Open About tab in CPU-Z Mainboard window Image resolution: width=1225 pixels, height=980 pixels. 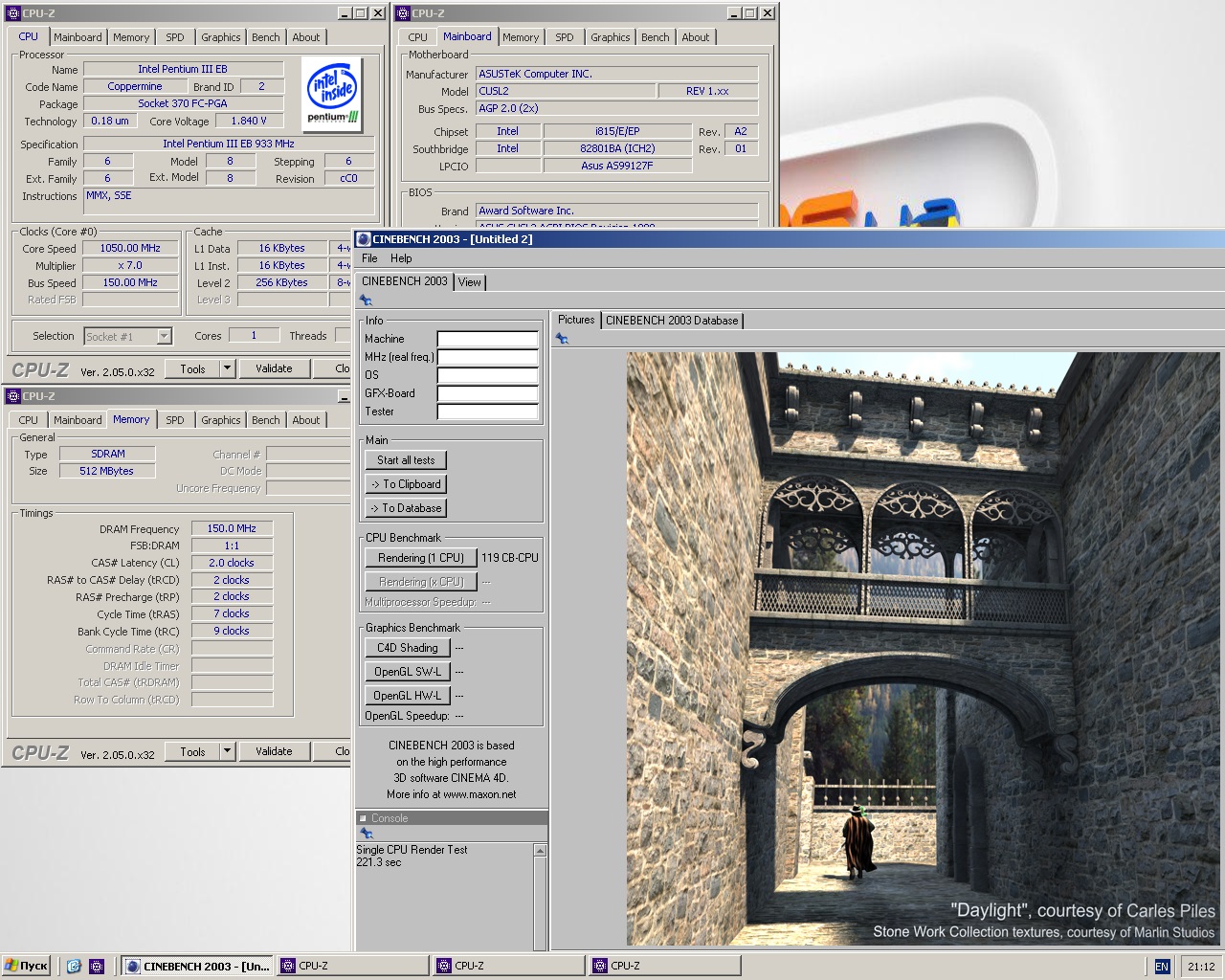click(x=696, y=37)
